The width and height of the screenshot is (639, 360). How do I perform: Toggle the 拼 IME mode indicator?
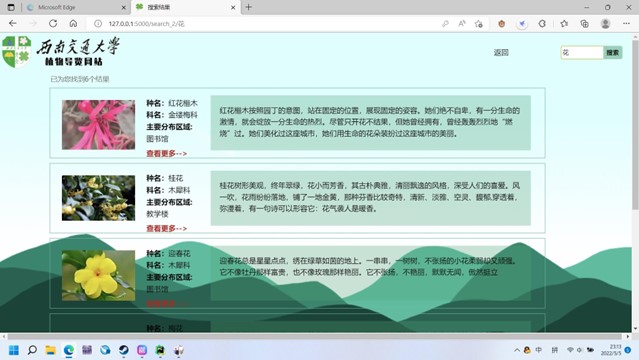[555, 350]
